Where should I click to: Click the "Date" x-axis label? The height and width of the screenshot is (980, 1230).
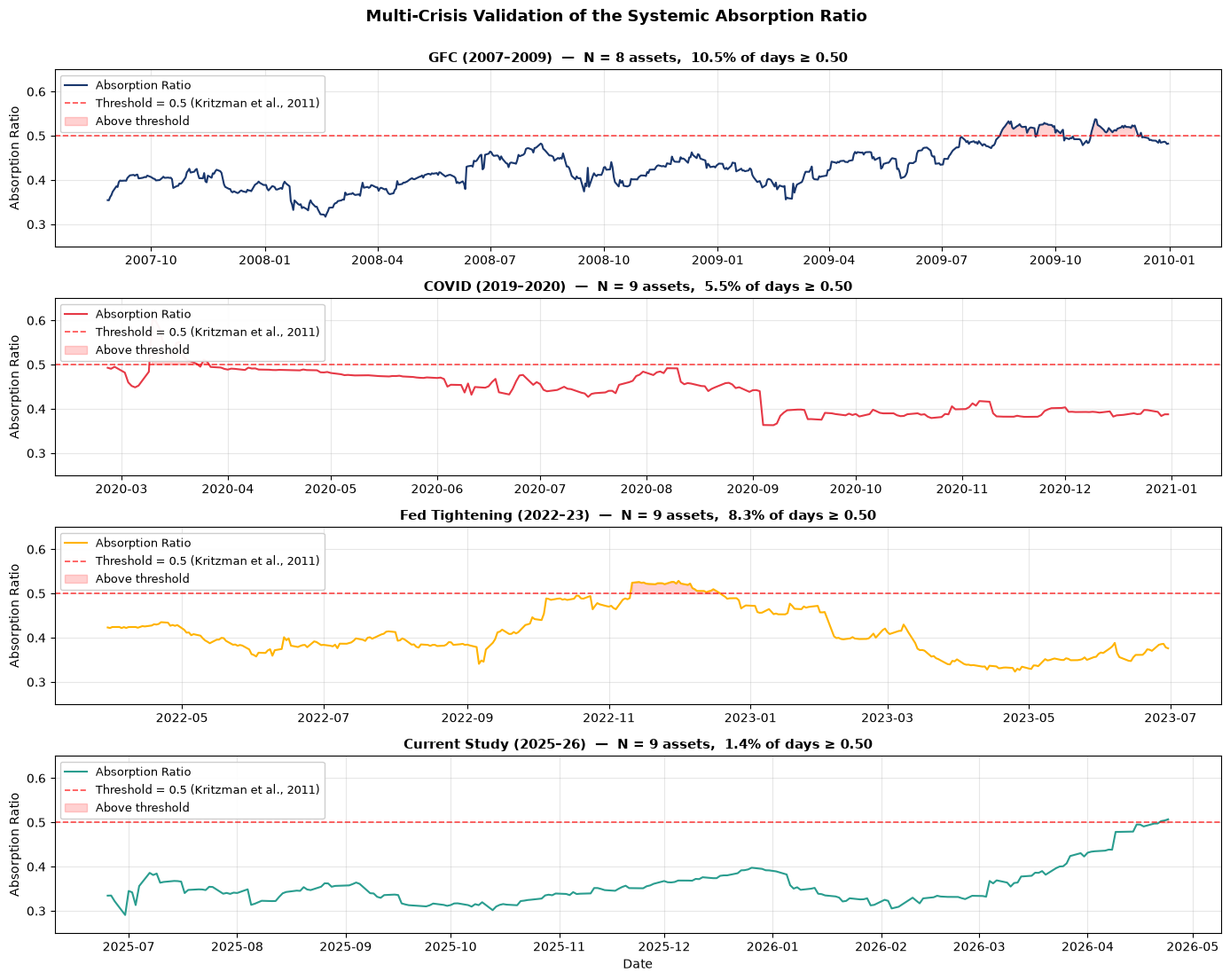click(x=638, y=964)
